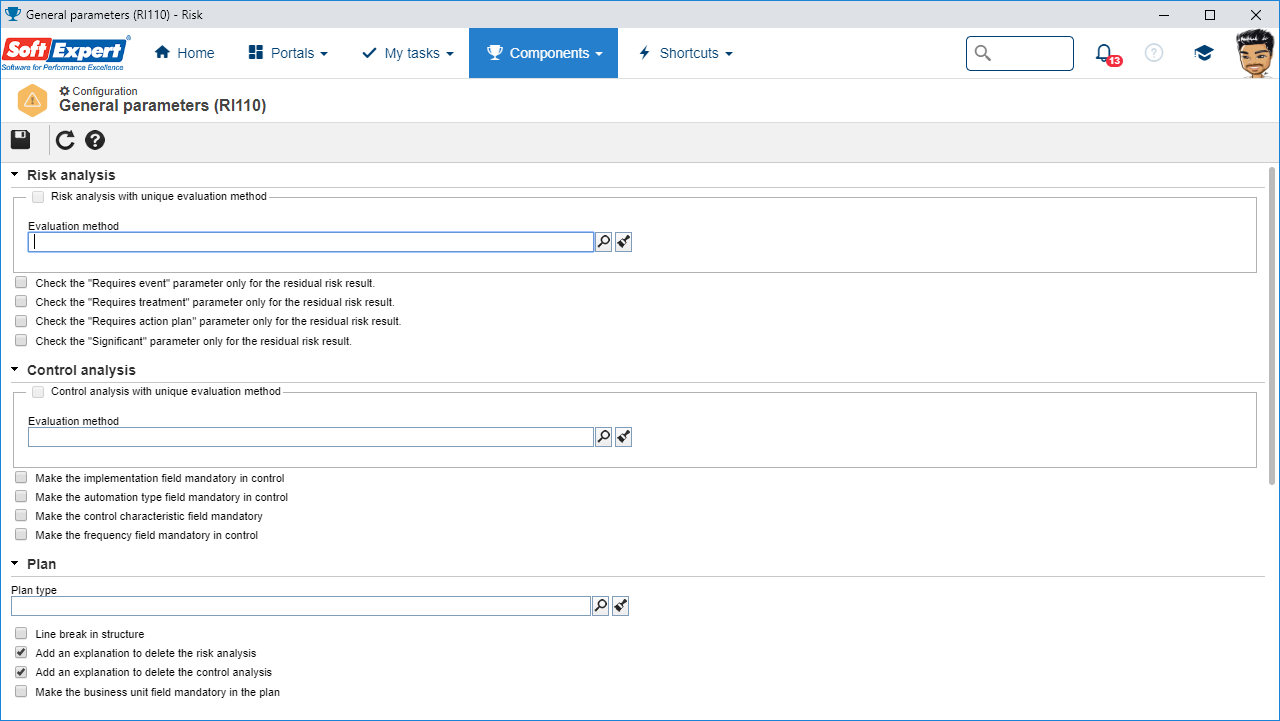Uncheck explanation to delete the risk analysis
The height and width of the screenshot is (721, 1280).
(x=21, y=653)
